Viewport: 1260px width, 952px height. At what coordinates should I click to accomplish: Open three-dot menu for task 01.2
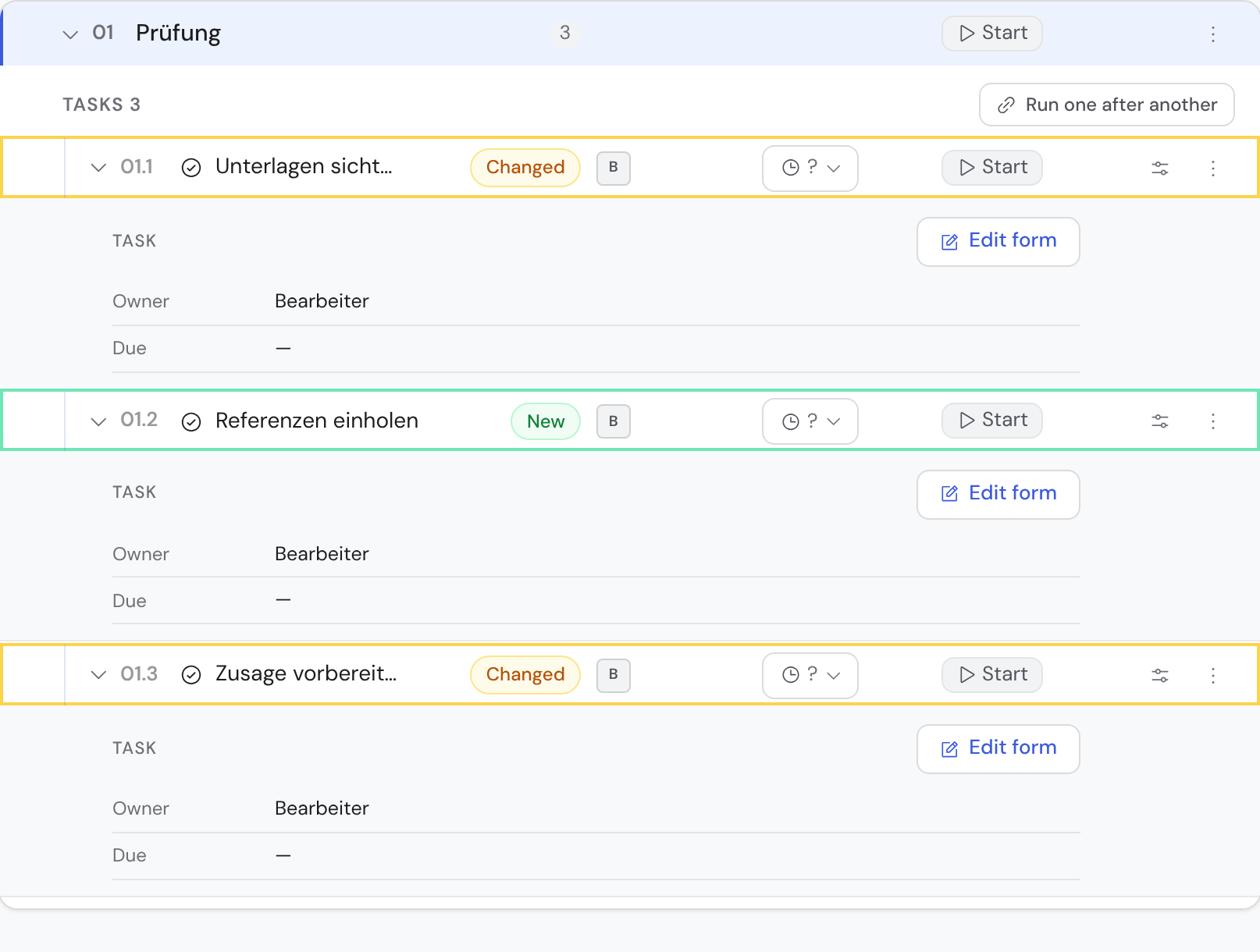click(x=1212, y=421)
